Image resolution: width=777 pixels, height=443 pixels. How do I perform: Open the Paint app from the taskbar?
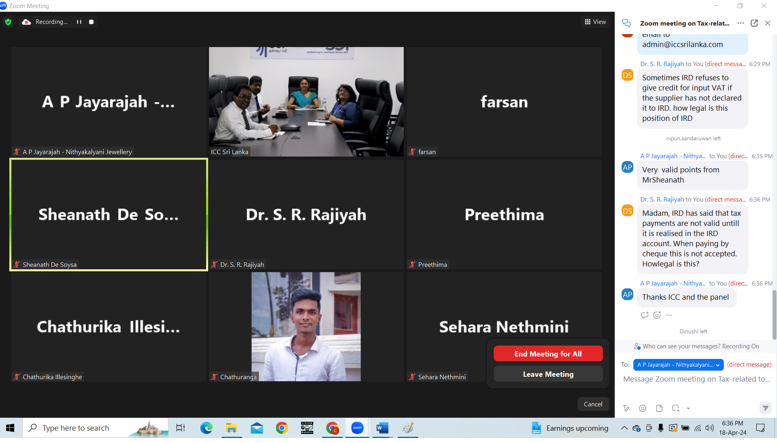(x=408, y=428)
